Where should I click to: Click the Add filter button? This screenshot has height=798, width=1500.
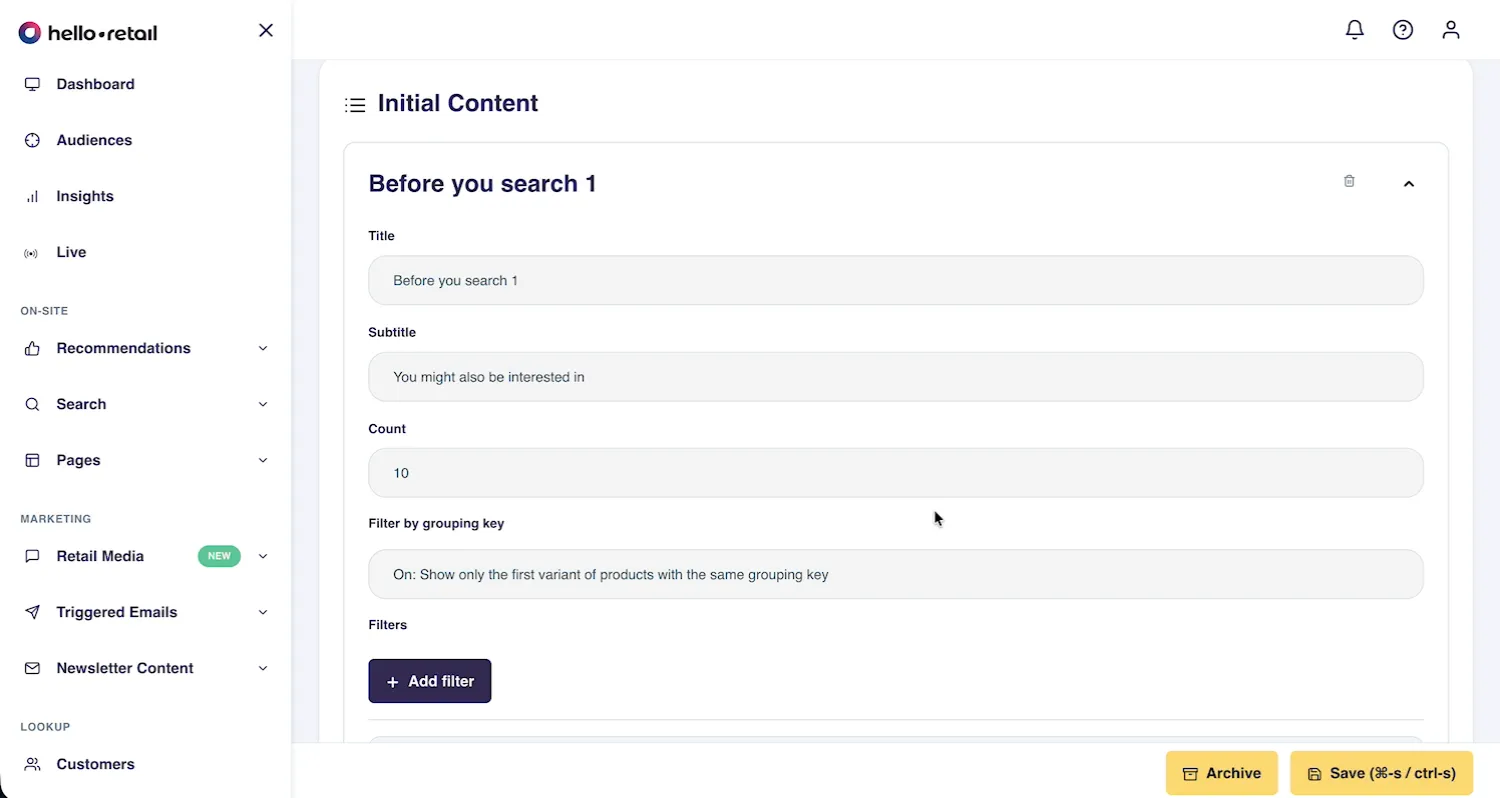pyautogui.click(x=430, y=681)
